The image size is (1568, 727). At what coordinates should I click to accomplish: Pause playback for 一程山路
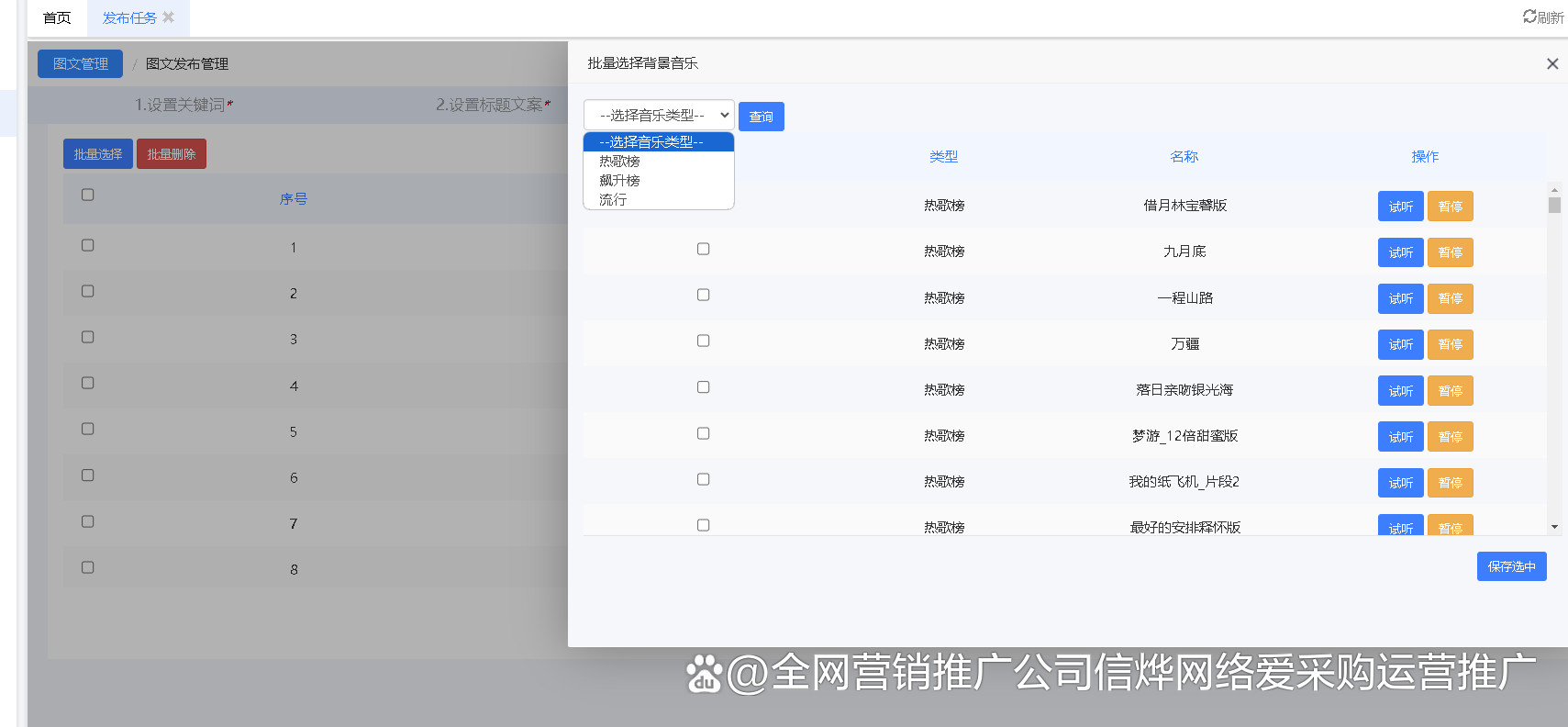(x=1450, y=298)
